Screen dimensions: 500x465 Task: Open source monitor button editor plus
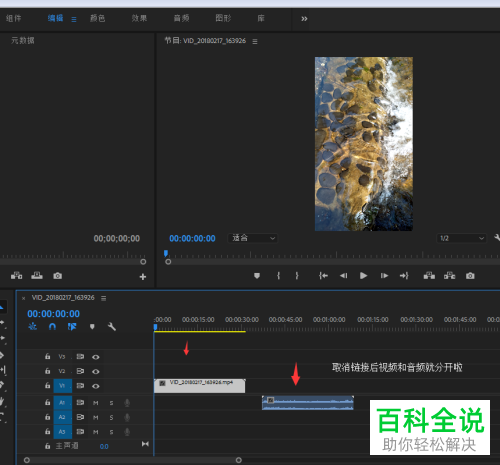[x=143, y=277]
